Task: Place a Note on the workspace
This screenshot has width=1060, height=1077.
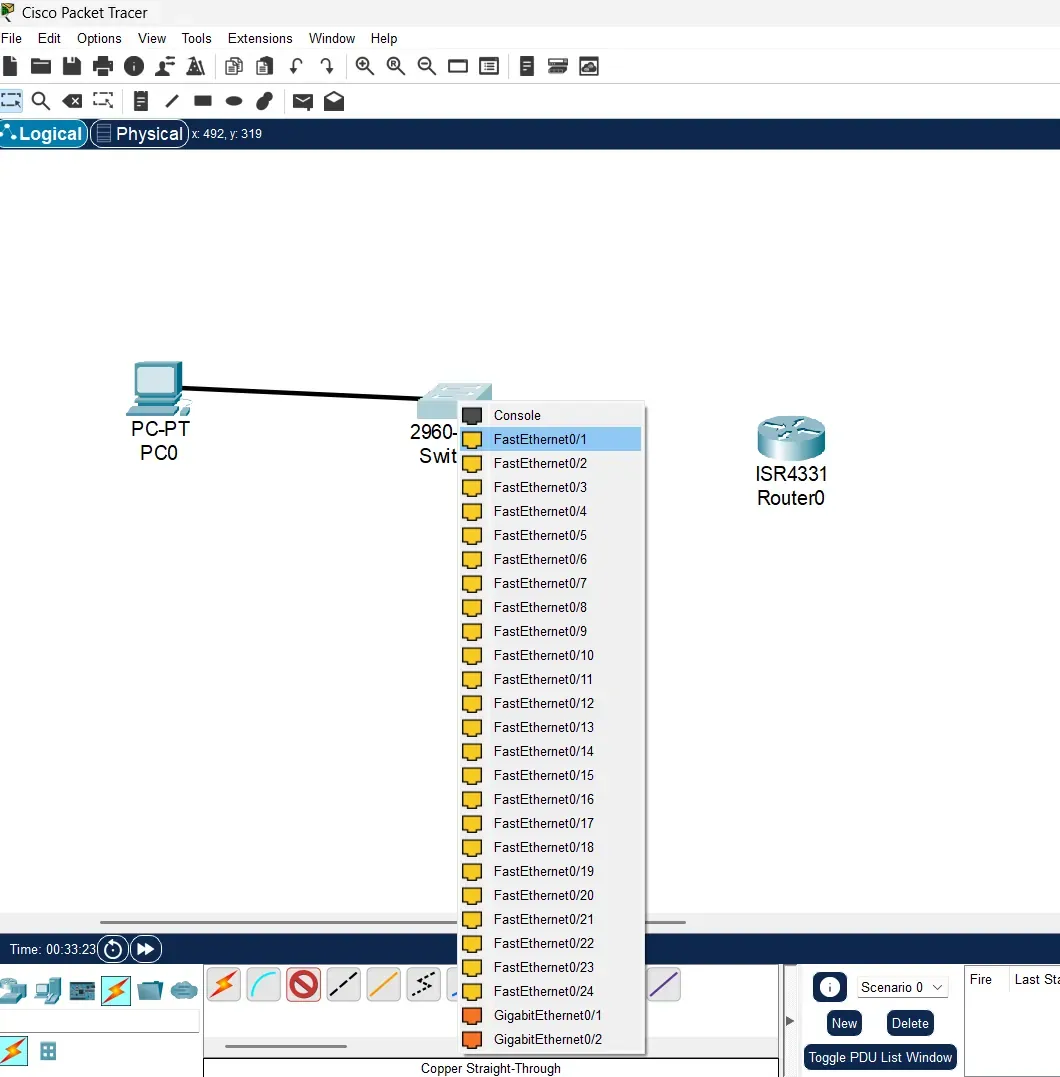Action: [x=141, y=101]
